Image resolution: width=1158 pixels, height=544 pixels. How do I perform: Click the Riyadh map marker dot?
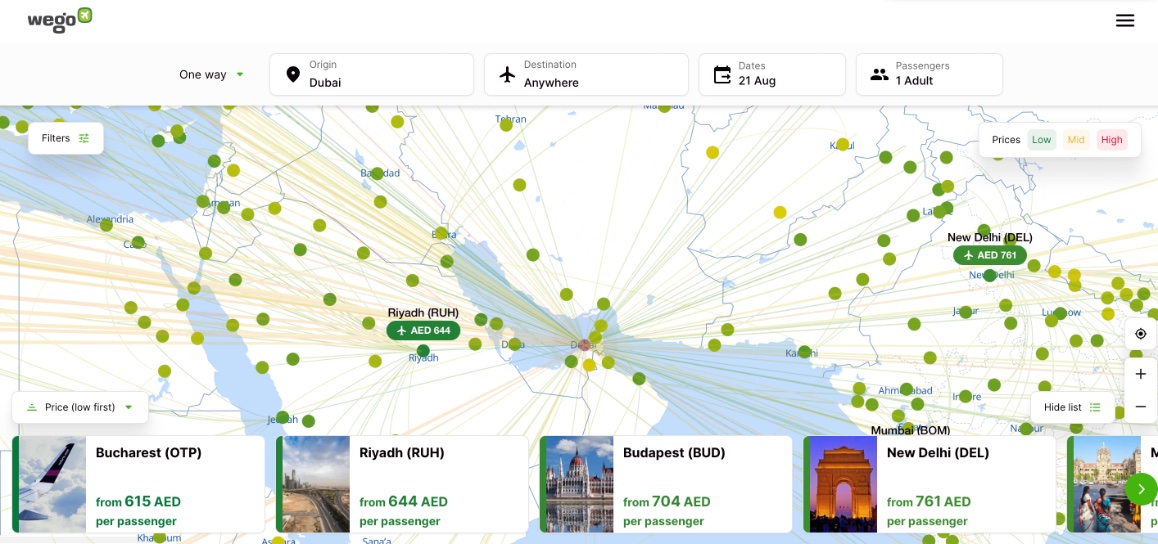click(x=423, y=351)
